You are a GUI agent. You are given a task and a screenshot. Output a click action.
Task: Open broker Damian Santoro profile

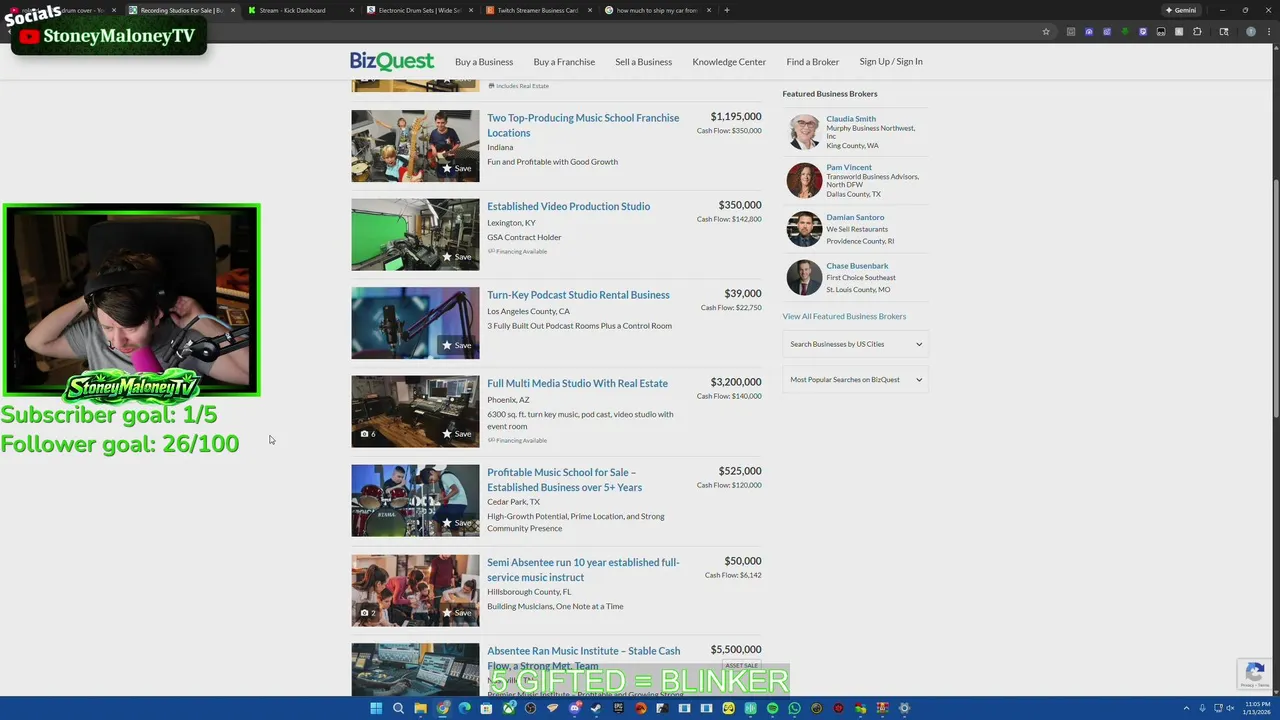coord(855,217)
